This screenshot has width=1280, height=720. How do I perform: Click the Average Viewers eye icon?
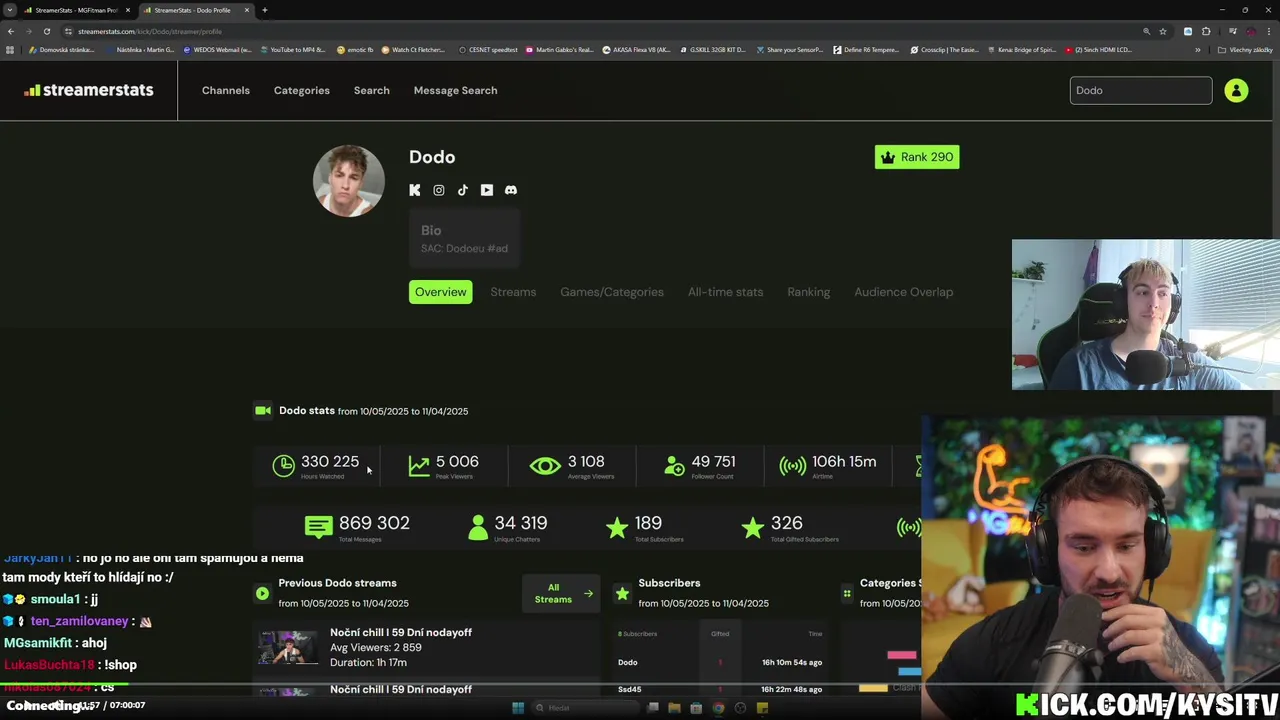[x=545, y=466]
